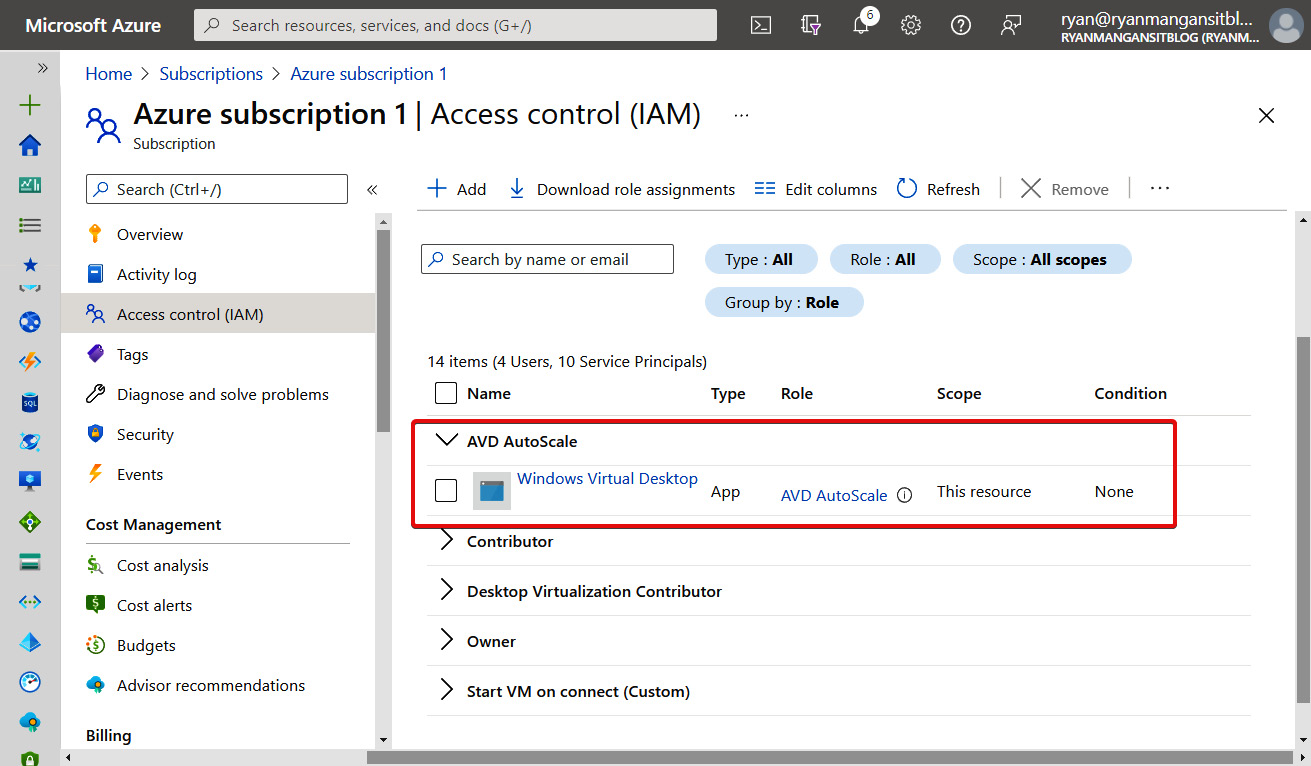Open Azure Cosmos DB icon in sidebar

[30, 442]
